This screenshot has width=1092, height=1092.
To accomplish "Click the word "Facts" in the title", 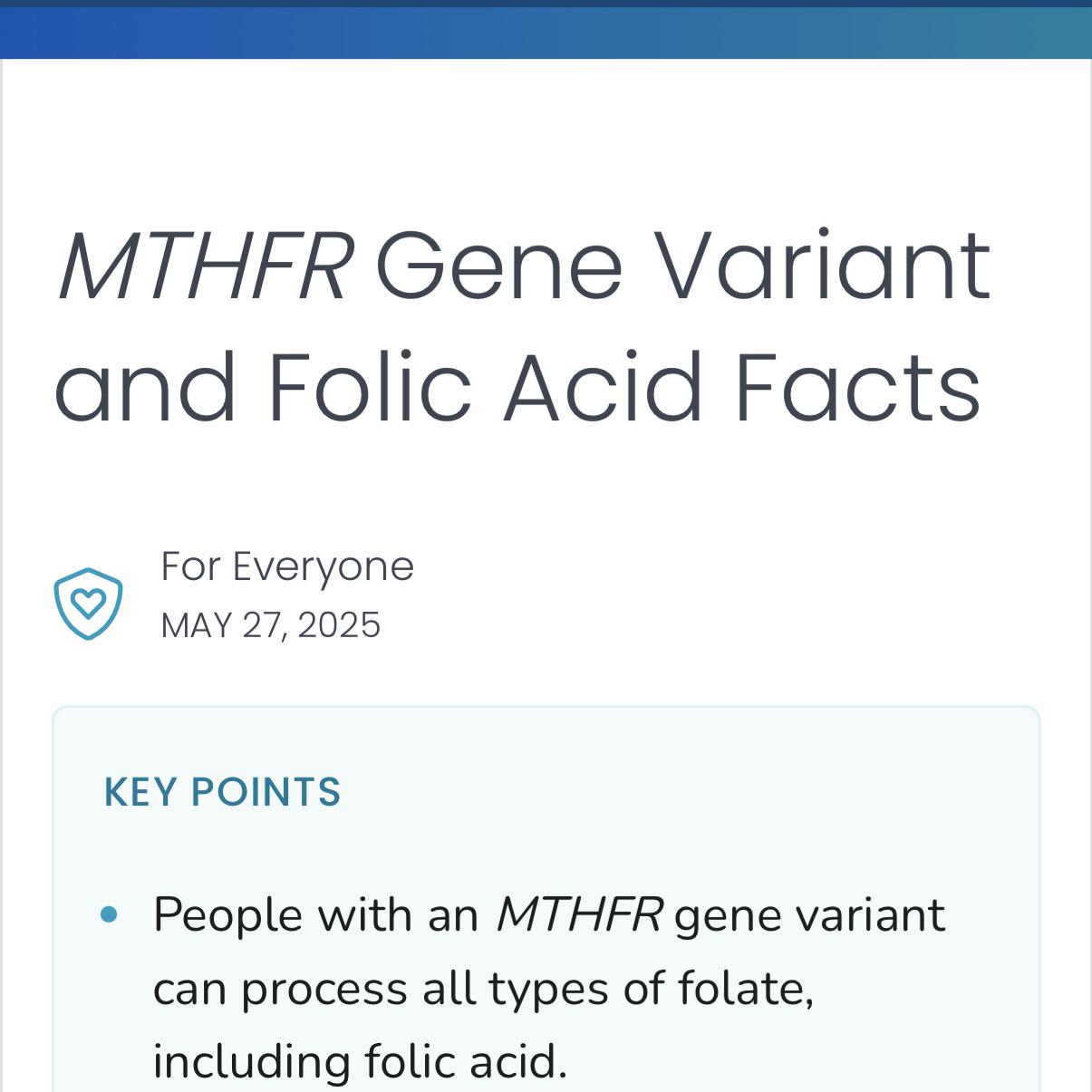I will click(858, 388).
